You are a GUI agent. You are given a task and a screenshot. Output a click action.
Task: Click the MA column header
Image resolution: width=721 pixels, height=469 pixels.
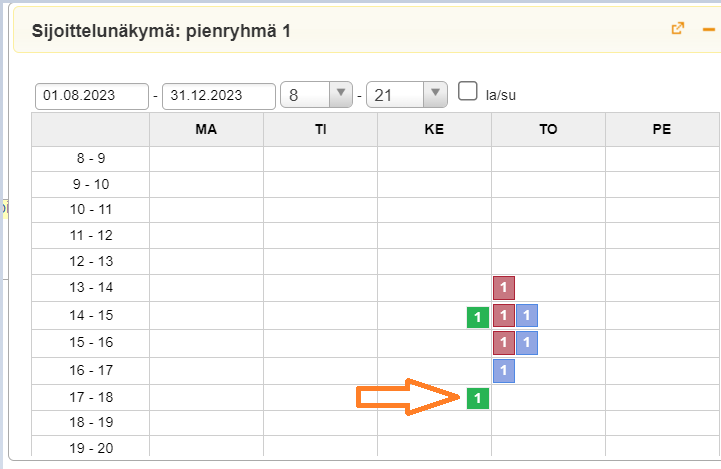point(206,129)
